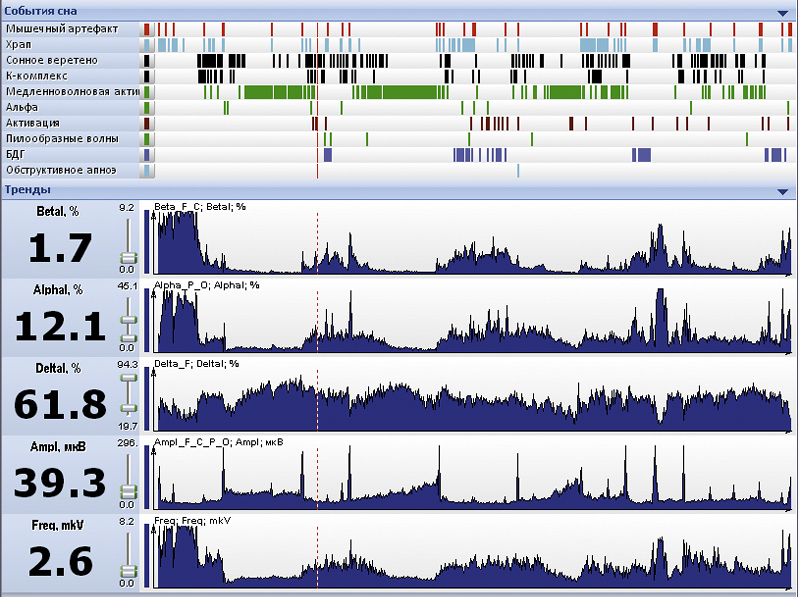
Task: Click the black К-комплекс color marker
Action: tap(147, 77)
